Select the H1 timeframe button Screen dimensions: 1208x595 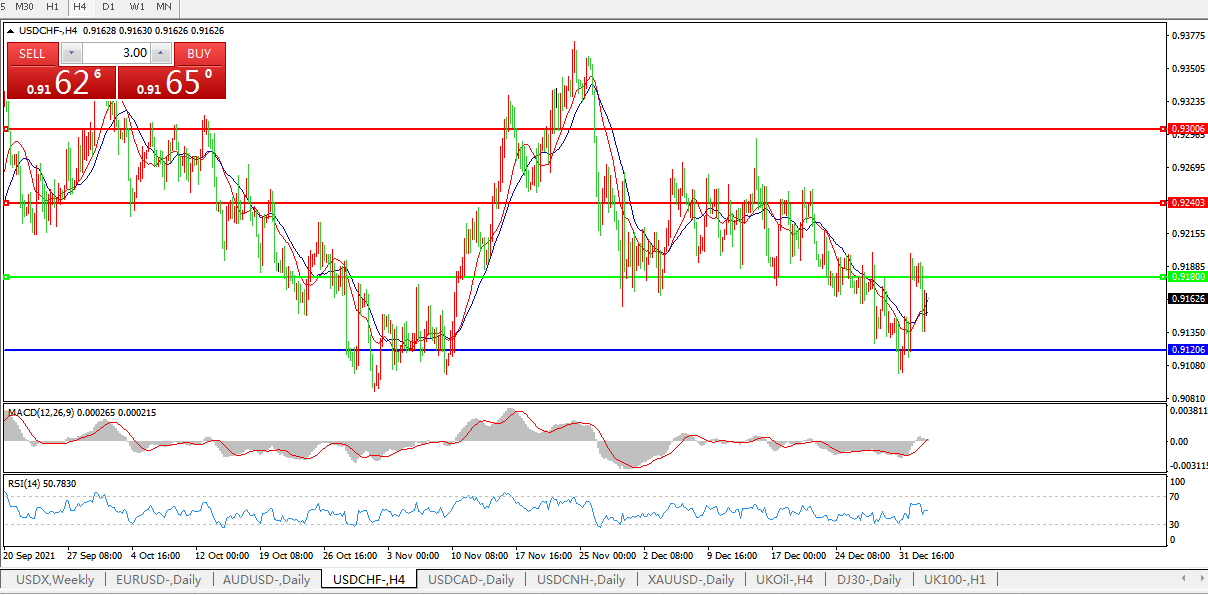(53, 7)
